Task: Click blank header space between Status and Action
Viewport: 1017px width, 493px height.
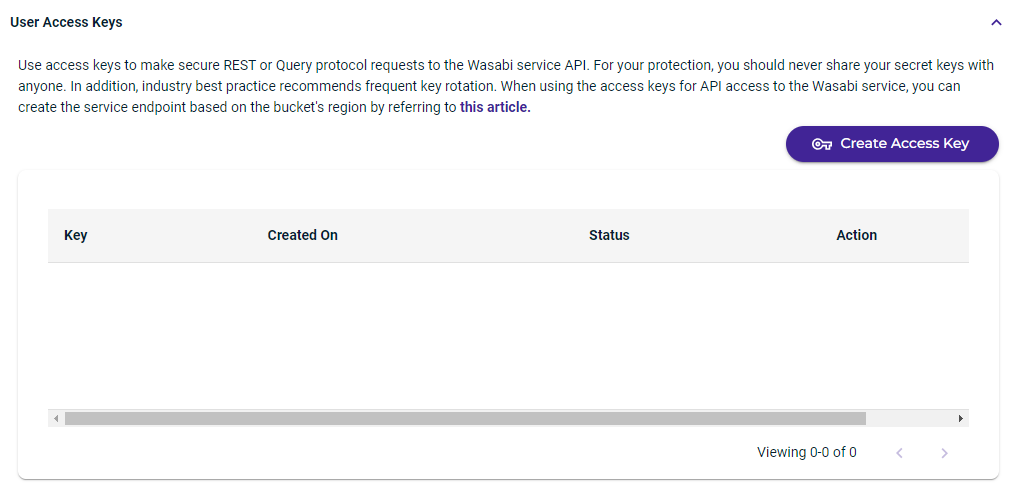Action: tap(733, 235)
